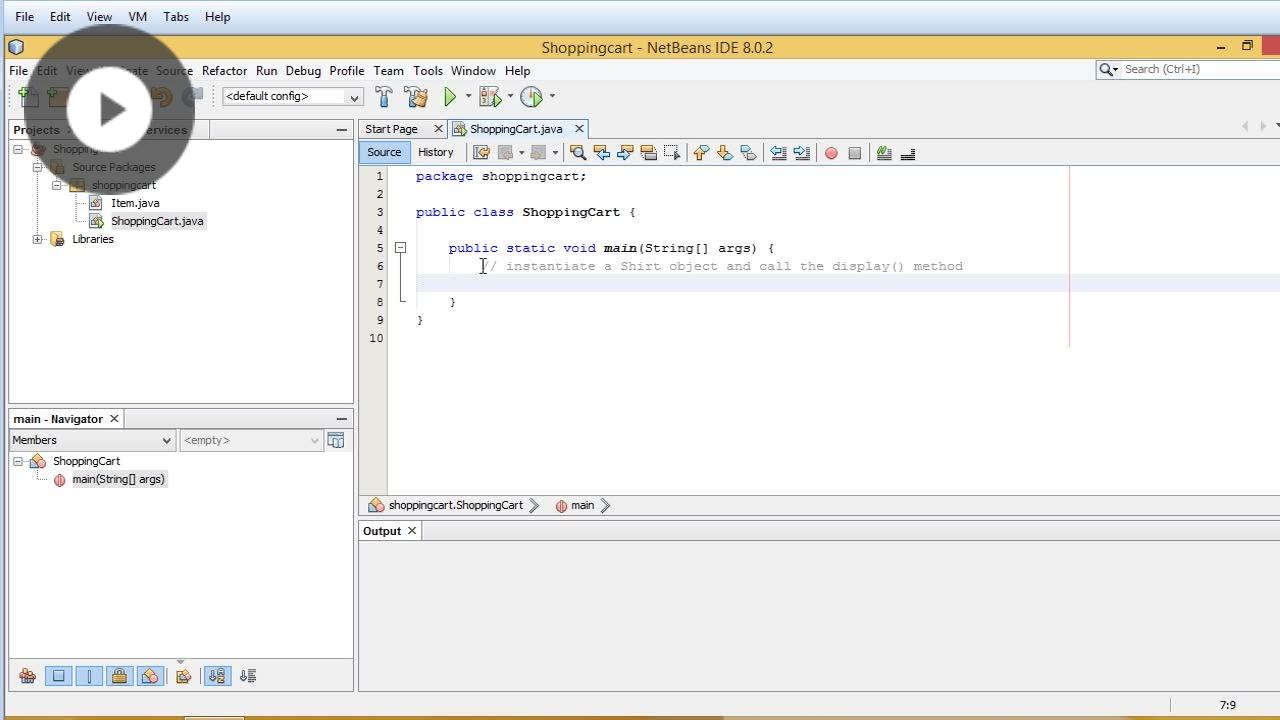Open the Window menu
The image size is (1280, 720).
(x=473, y=71)
